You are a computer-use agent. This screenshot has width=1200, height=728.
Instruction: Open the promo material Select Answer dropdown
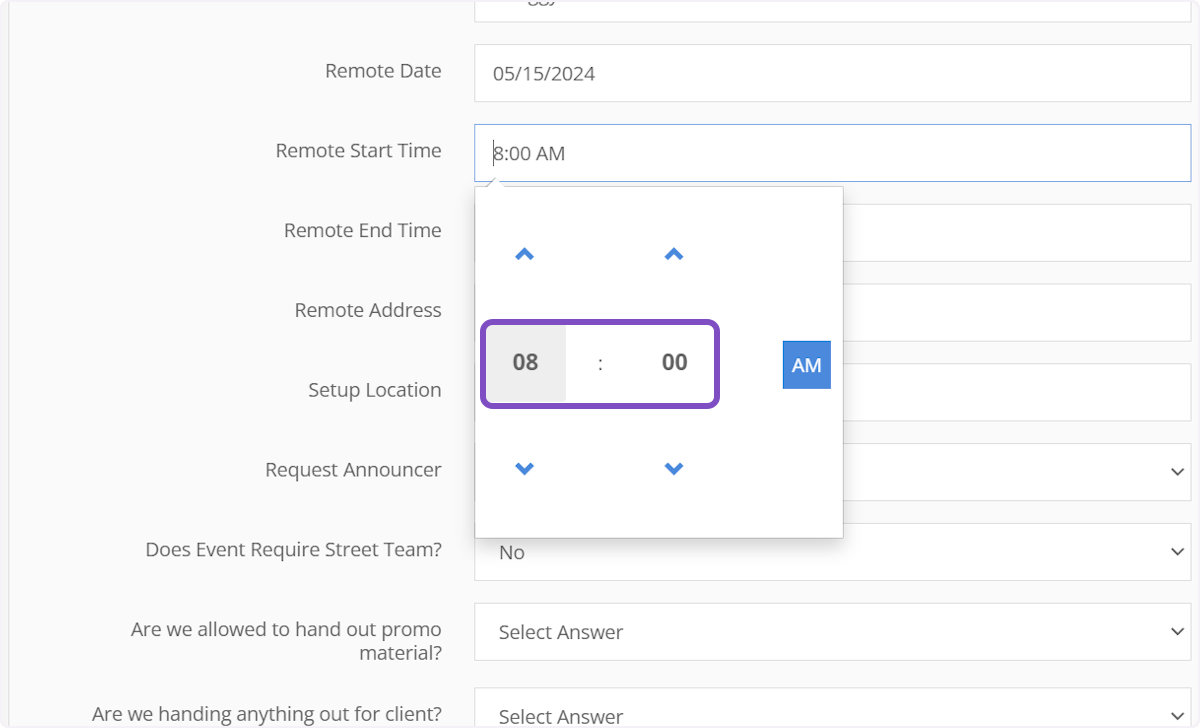coord(832,632)
